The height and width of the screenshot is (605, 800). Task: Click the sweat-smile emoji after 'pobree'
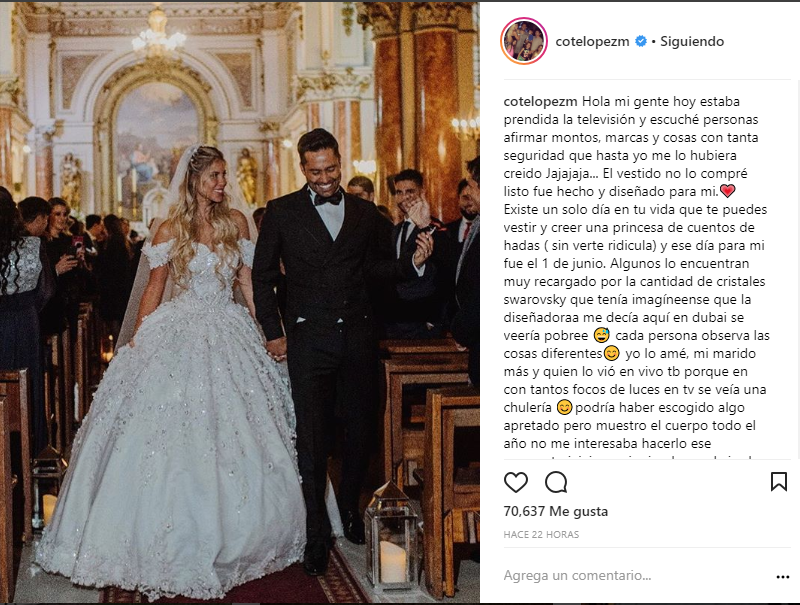pyautogui.click(x=602, y=334)
